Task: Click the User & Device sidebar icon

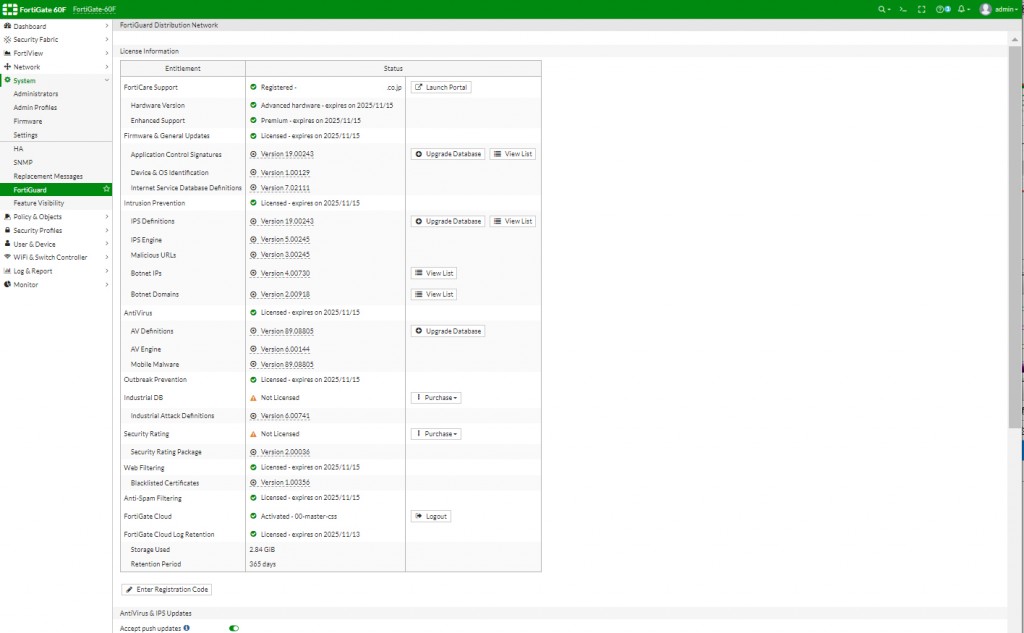Action: (7, 244)
